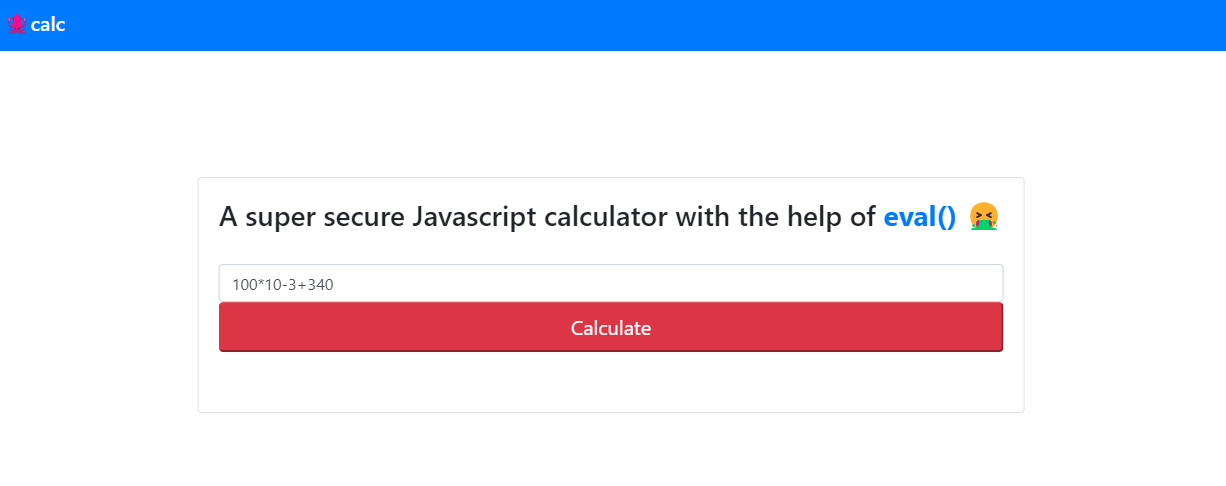This screenshot has height=486, width=1226.
Task: Click the pink octopus logo icon
Action: pos(16,24)
